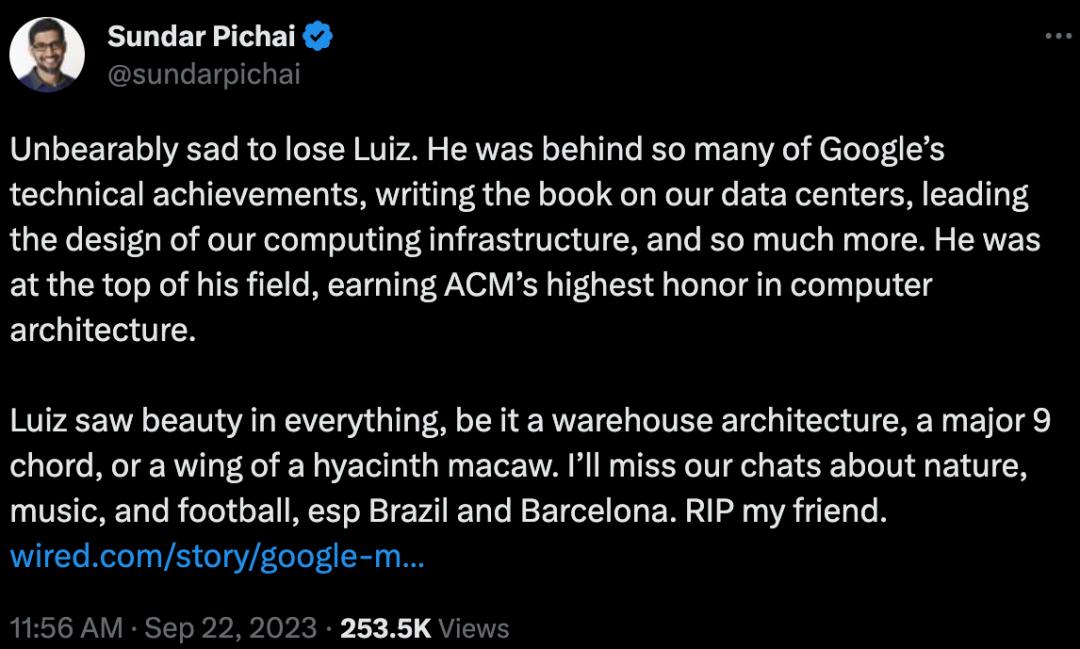The image size is (1080, 649).
Task: Click the display name Sundar Pichai
Action: pyautogui.click(x=202, y=37)
